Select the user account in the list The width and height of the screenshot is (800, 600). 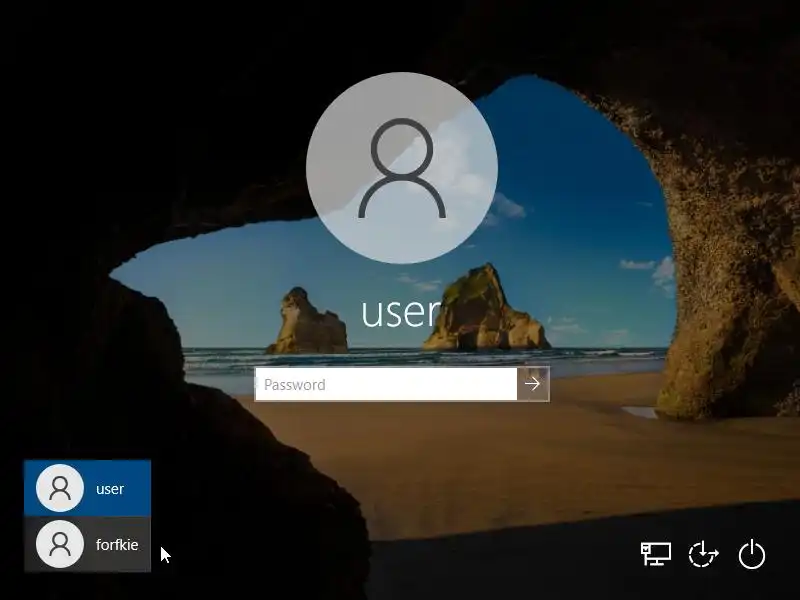(x=87, y=488)
